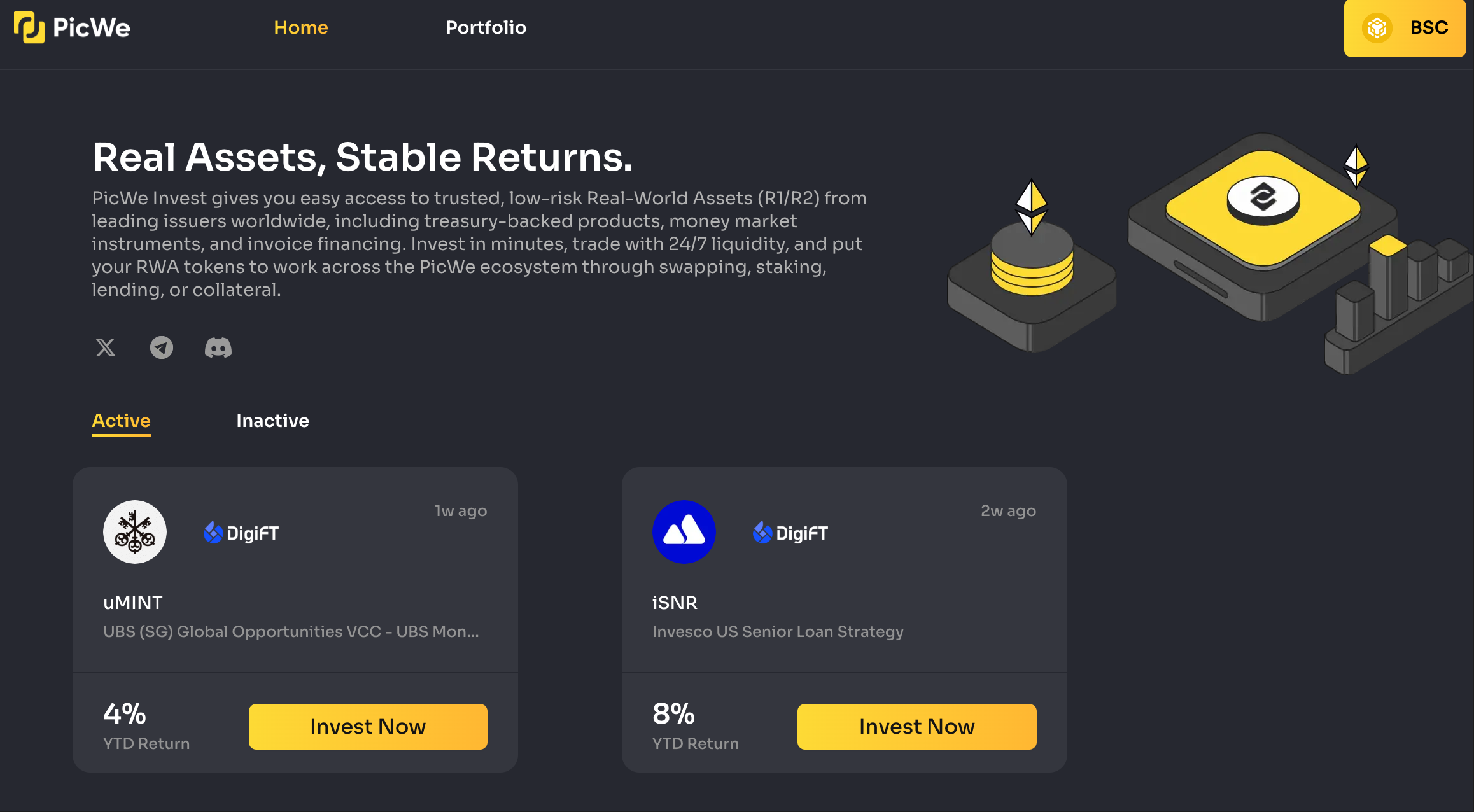Click the iSNR Invesco token icon

pyautogui.click(x=684, y=532)
